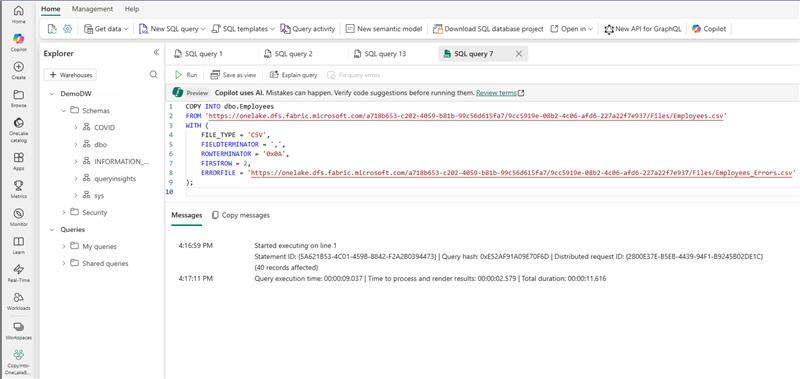Open Workspaces in the left rail
This screenshot has height=379, width=800.
(x=18, y=331)
